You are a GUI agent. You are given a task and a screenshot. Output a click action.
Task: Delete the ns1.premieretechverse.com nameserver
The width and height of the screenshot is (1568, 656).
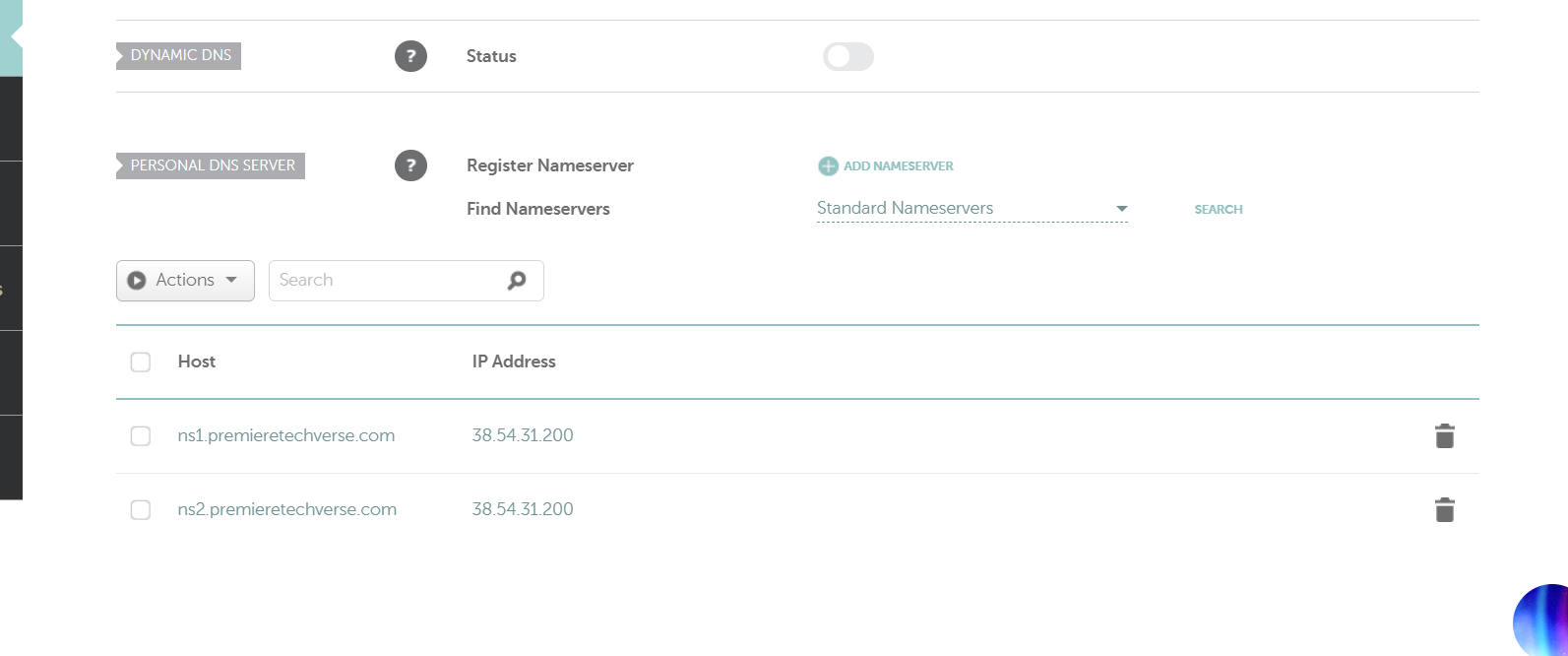click(1444, 435)
